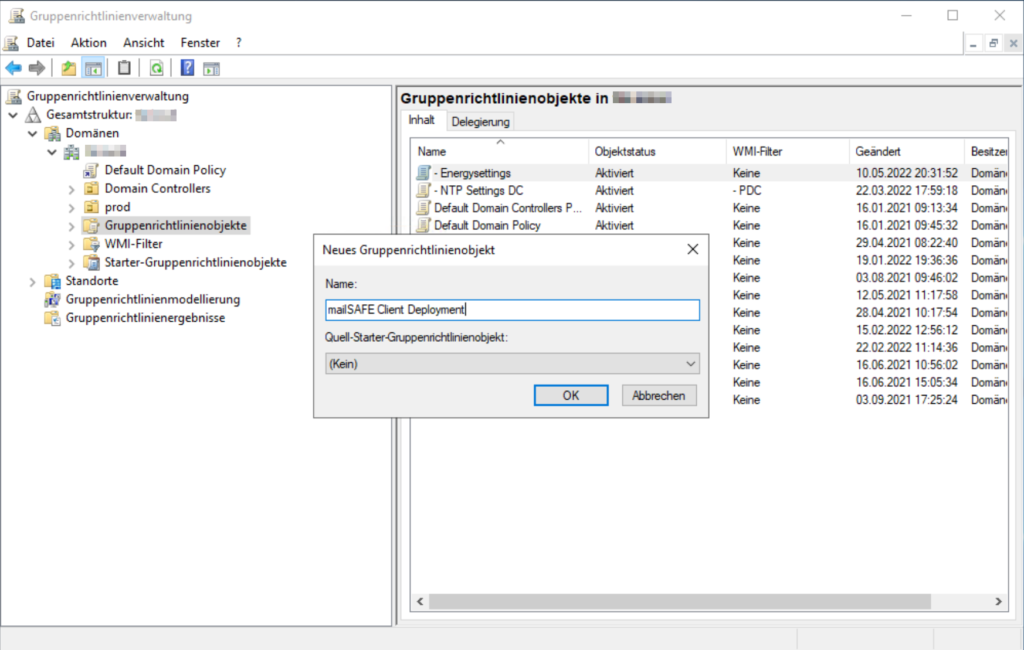The width and height of the screenshot is (1024, 650).
Task: Click the clipboard Paste toolbar icon
Action: point(124,68)
